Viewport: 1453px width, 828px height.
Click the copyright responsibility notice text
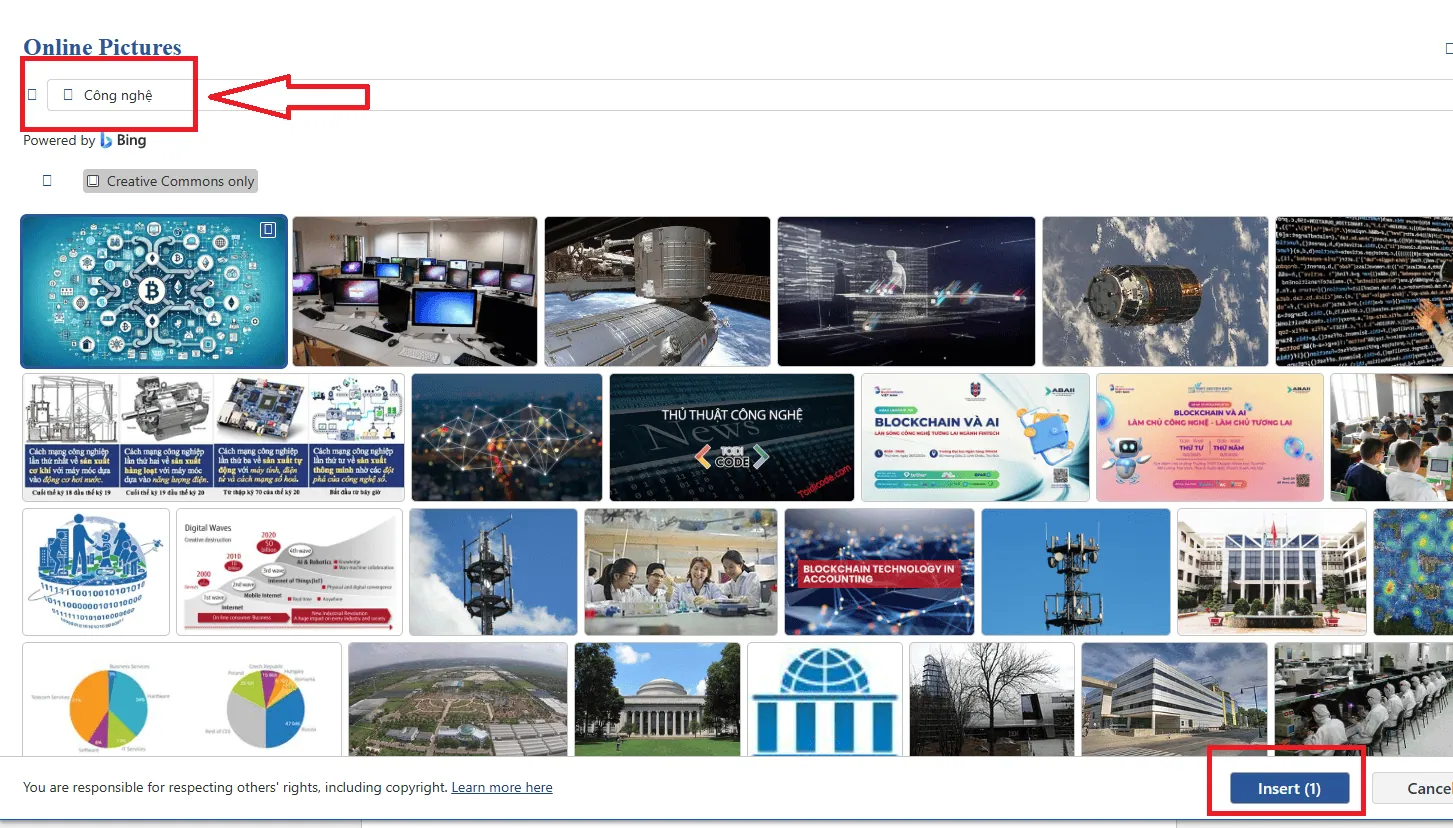pos(235,787)
